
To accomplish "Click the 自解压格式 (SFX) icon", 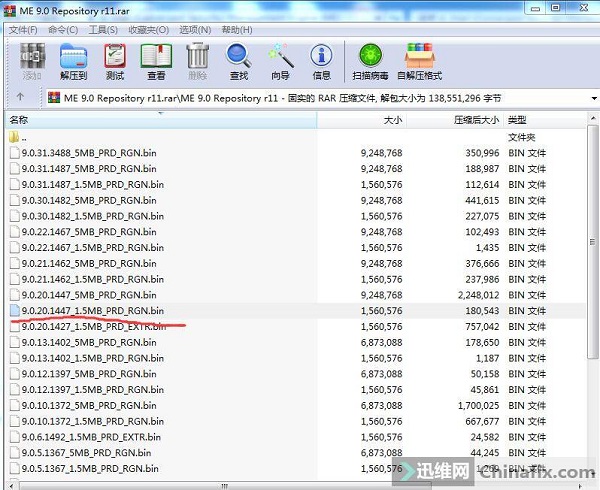I will [421, 60].
